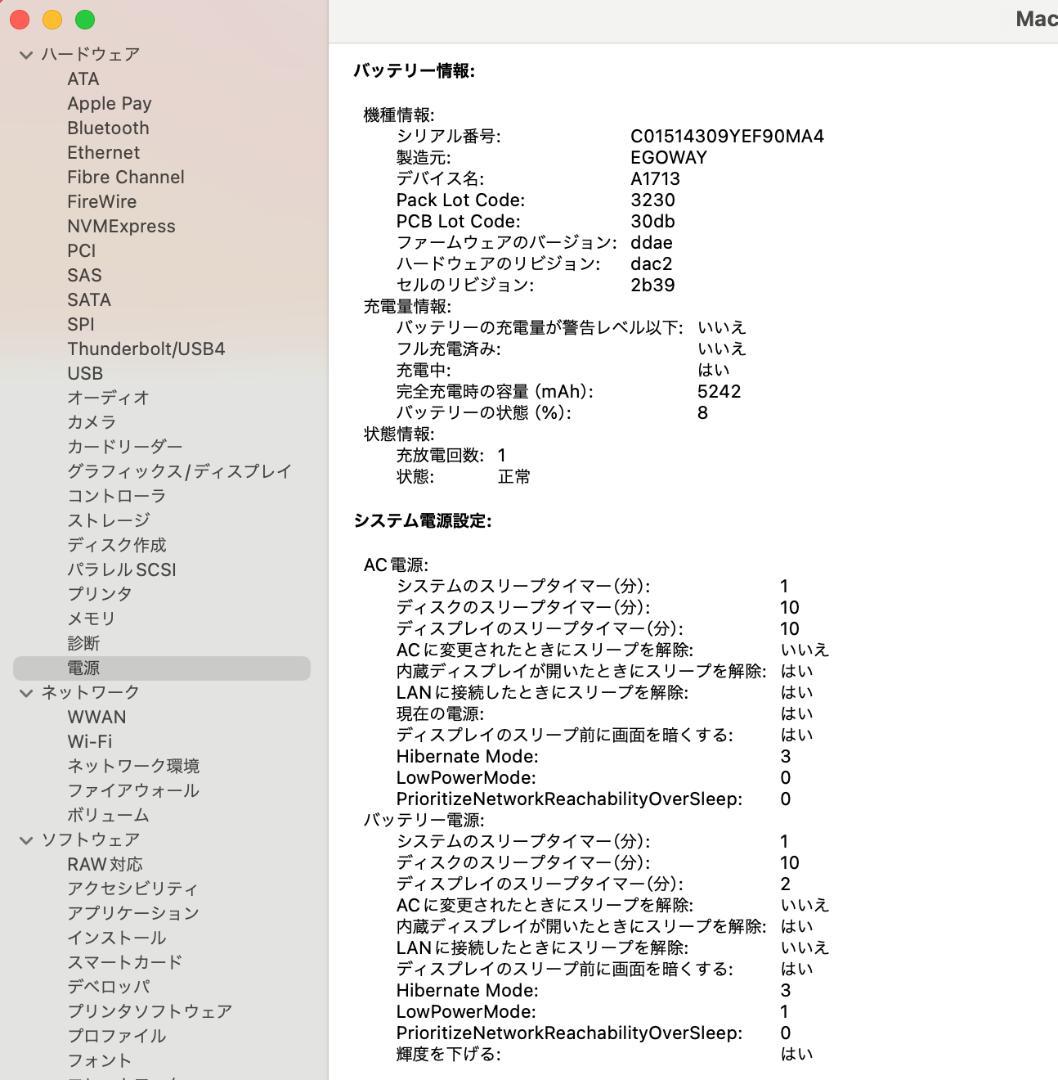Select ボリューム in the sidebar

[x=108, y=816]
